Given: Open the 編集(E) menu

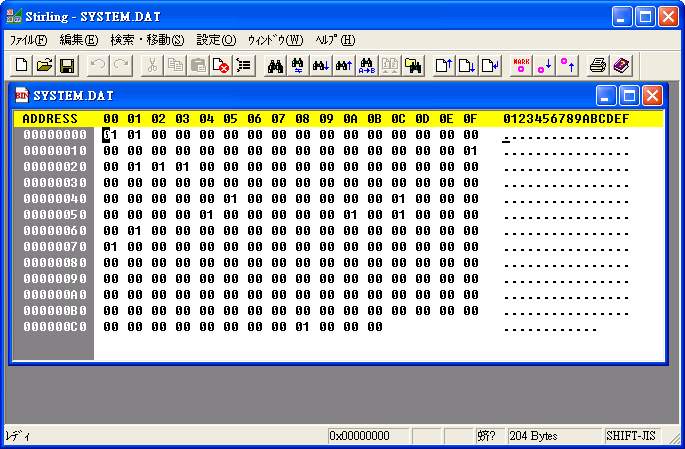Looking at the screenshot, I should (78, 40).
